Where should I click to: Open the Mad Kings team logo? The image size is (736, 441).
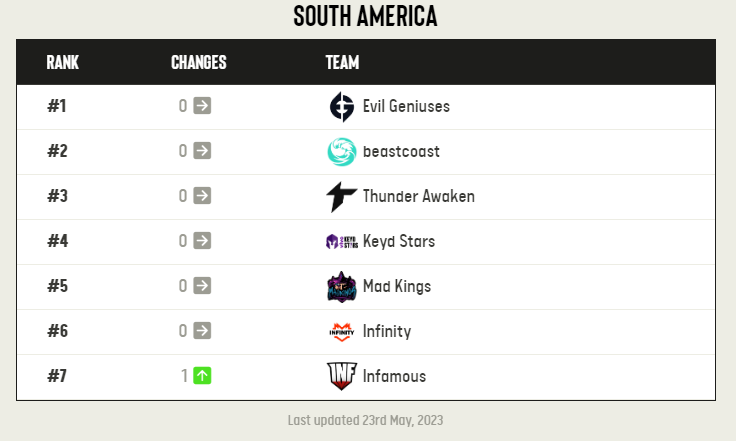(x=342, y=287)
